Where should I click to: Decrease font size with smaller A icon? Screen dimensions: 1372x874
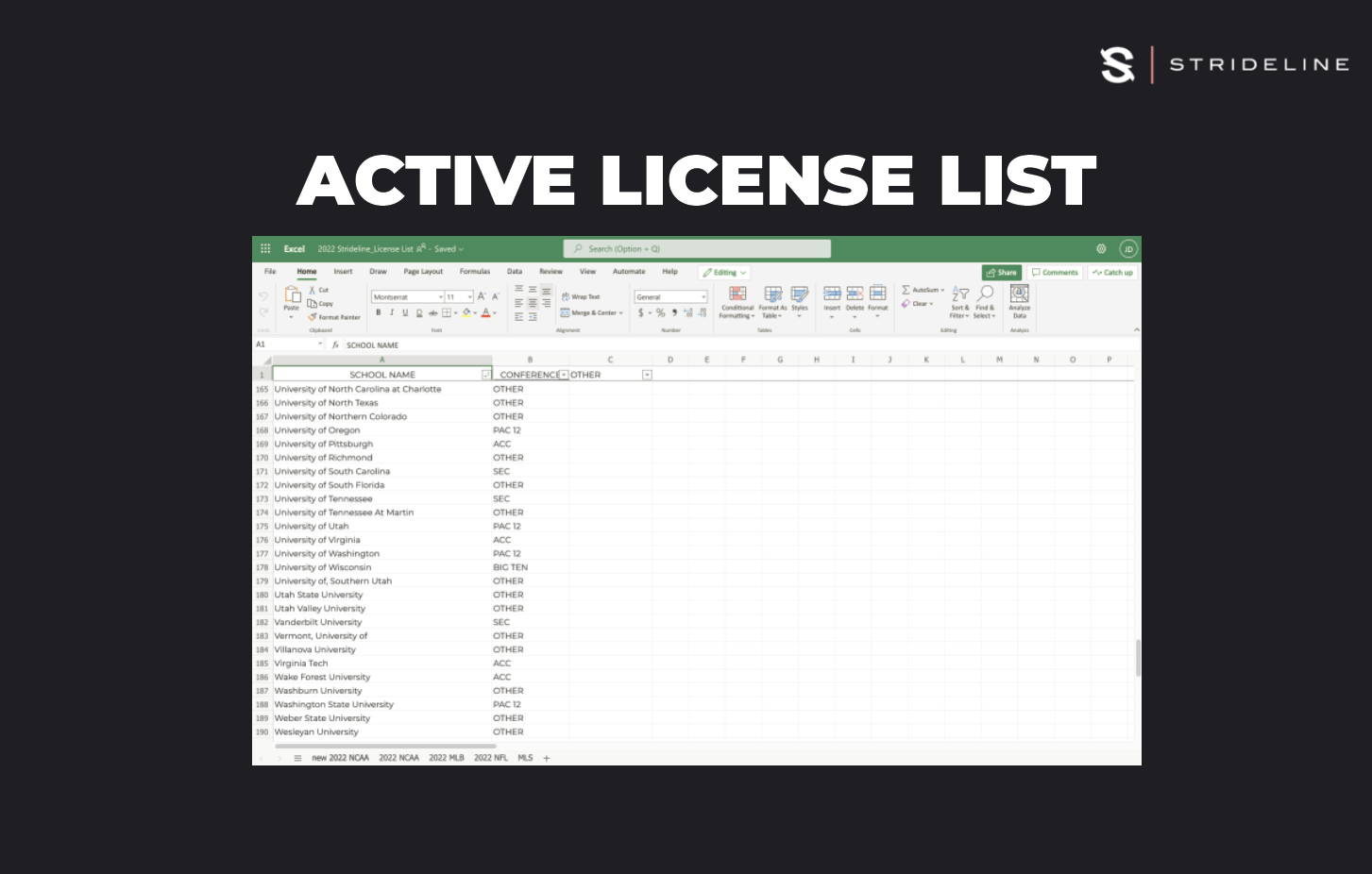(496, 296)
